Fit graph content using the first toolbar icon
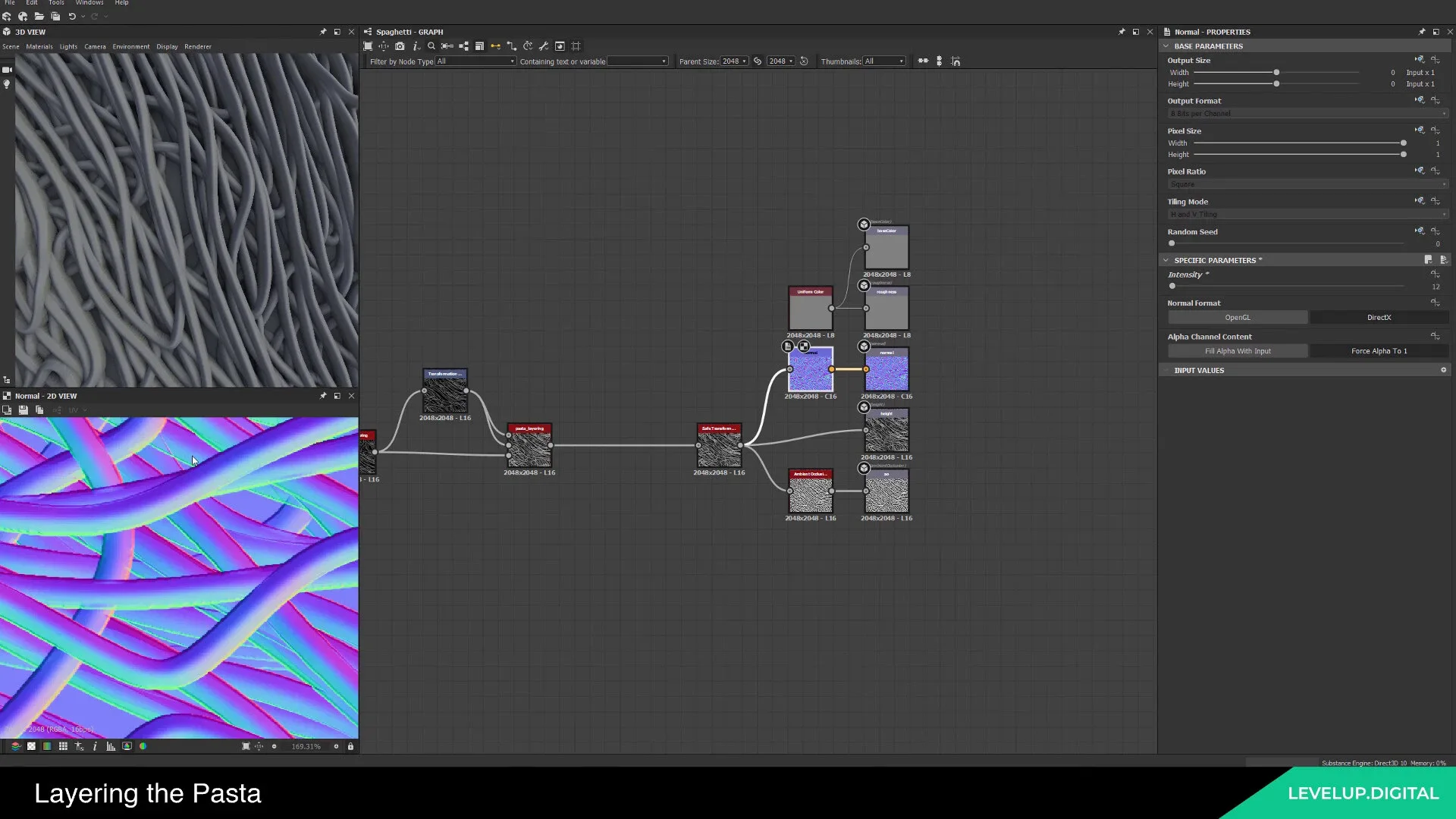 (368, 46)
